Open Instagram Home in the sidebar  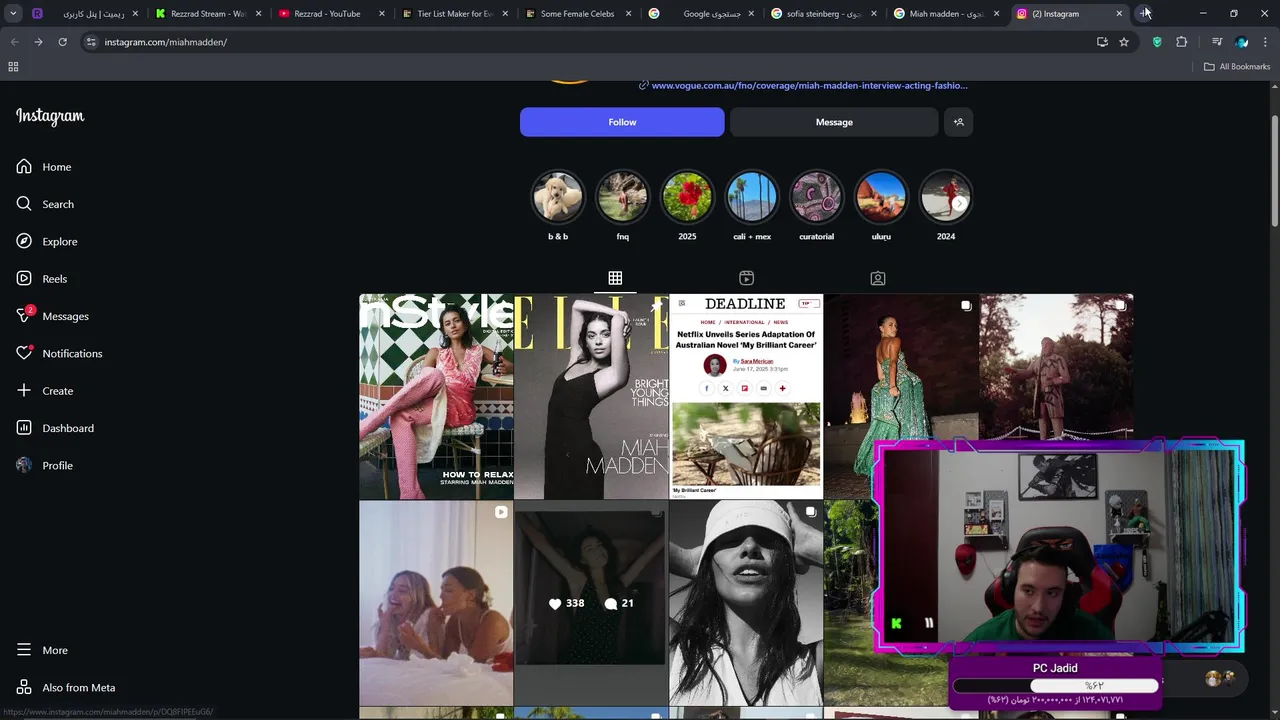coord(43,167)
